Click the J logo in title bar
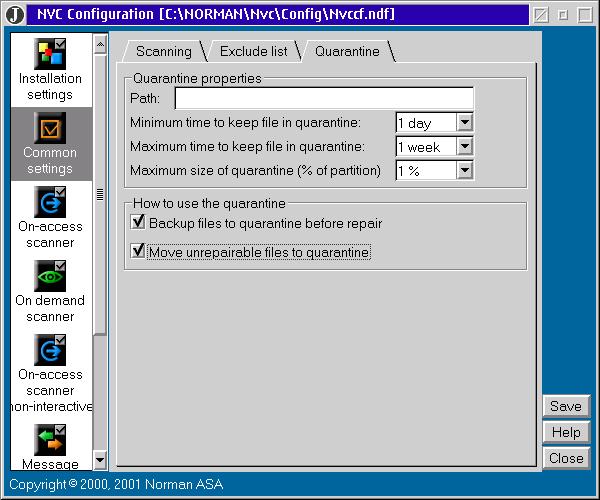The width and height of the screenshot is (600, 500). click(x=15, y=15)
